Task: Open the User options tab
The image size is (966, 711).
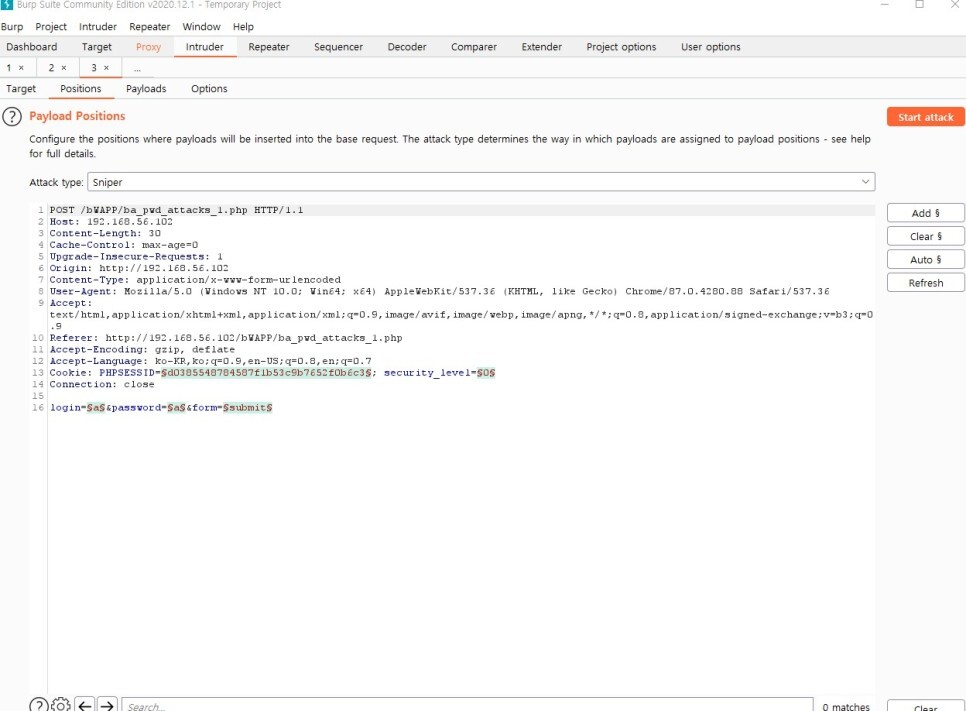Action: click(x=710, y=47)
